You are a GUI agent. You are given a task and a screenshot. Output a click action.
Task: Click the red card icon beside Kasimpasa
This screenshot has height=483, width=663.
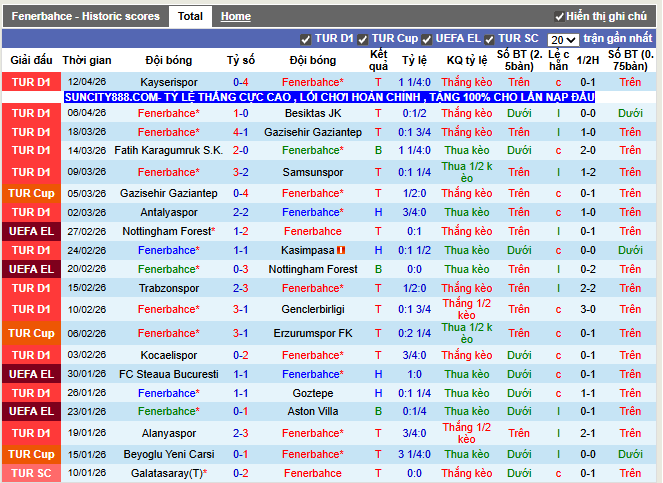[342, 250]
